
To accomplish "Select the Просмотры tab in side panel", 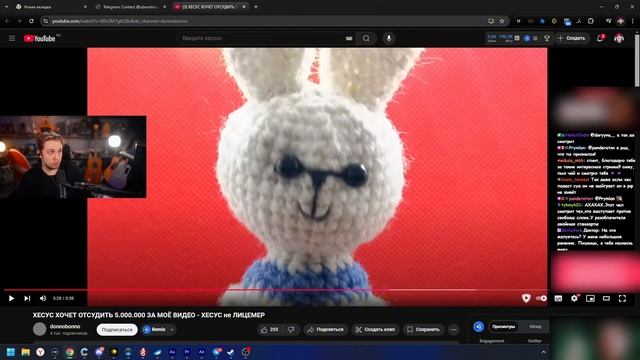I will coord(503,327).
